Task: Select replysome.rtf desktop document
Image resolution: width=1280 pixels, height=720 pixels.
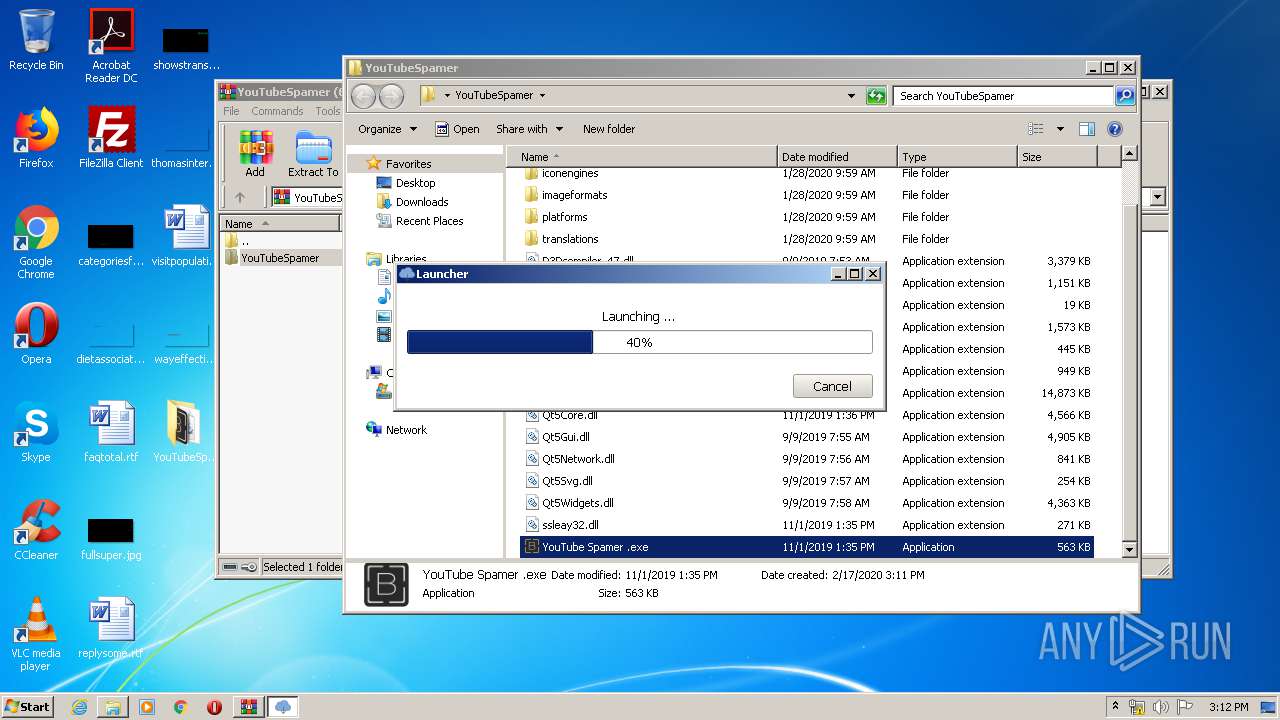Action: [111, 628]
